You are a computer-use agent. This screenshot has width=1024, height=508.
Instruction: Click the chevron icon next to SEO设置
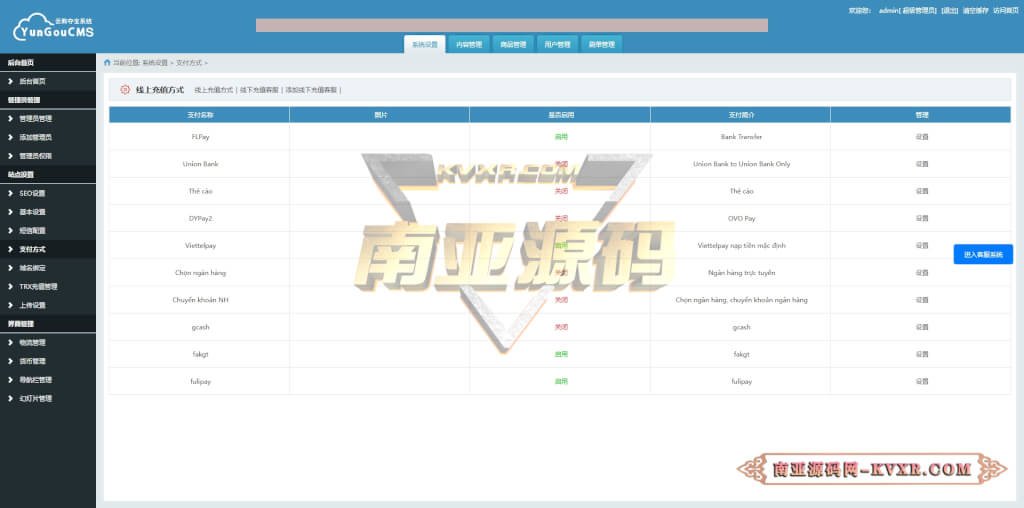(10, 193)
